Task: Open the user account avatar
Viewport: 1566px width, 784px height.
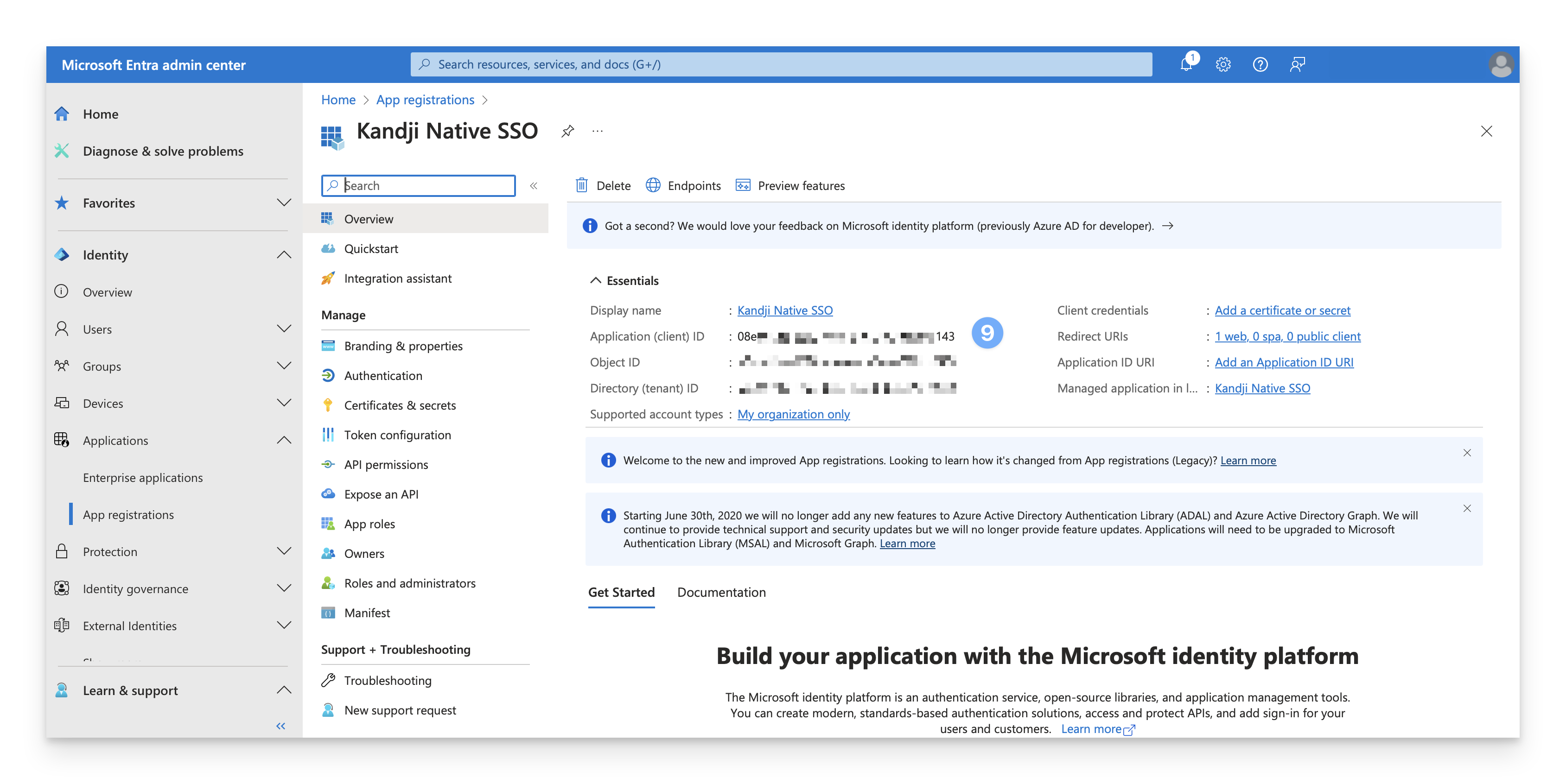Action: [x=1500, y=64]
